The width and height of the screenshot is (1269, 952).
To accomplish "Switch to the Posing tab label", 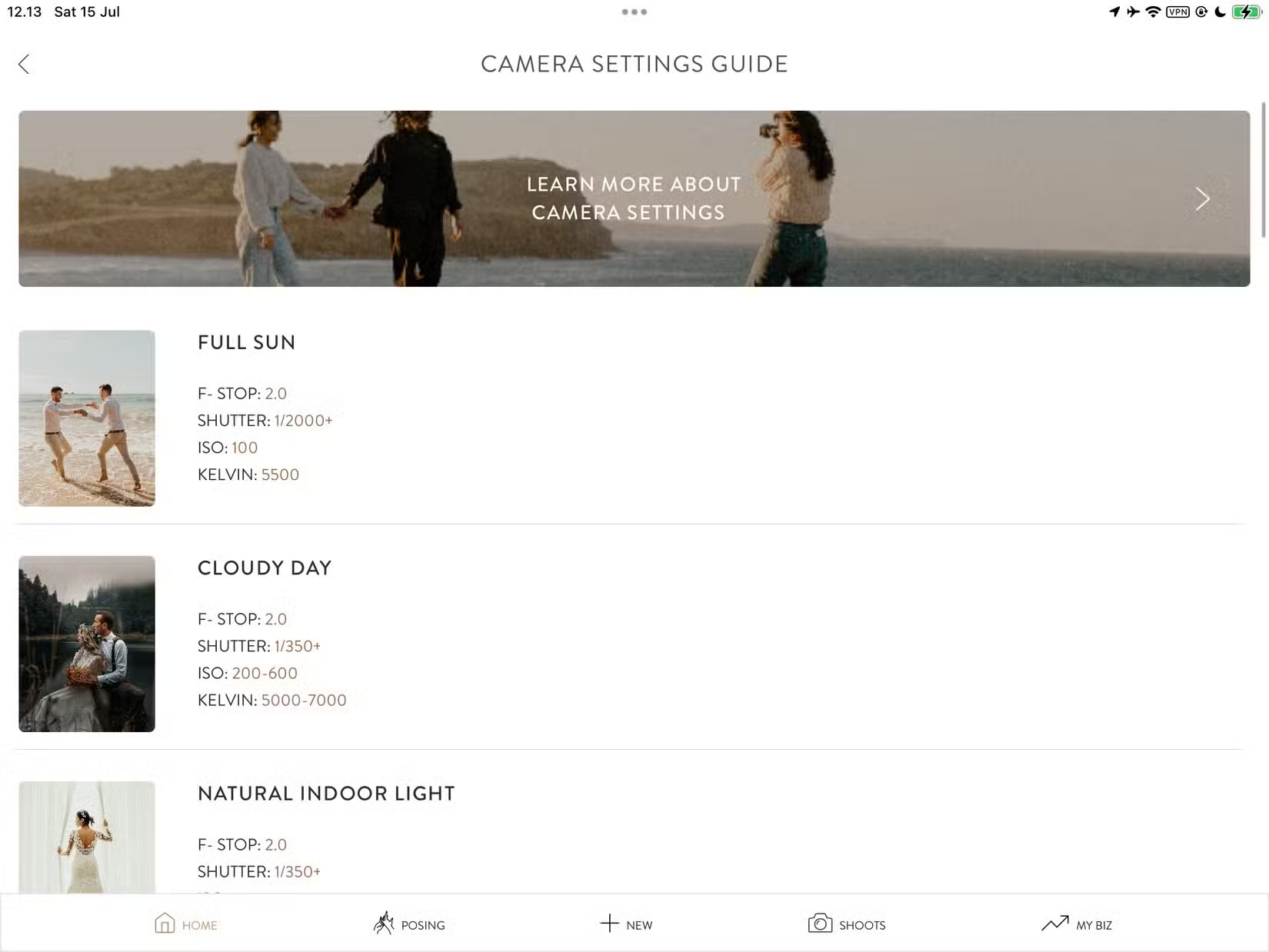I will [423, 925].
